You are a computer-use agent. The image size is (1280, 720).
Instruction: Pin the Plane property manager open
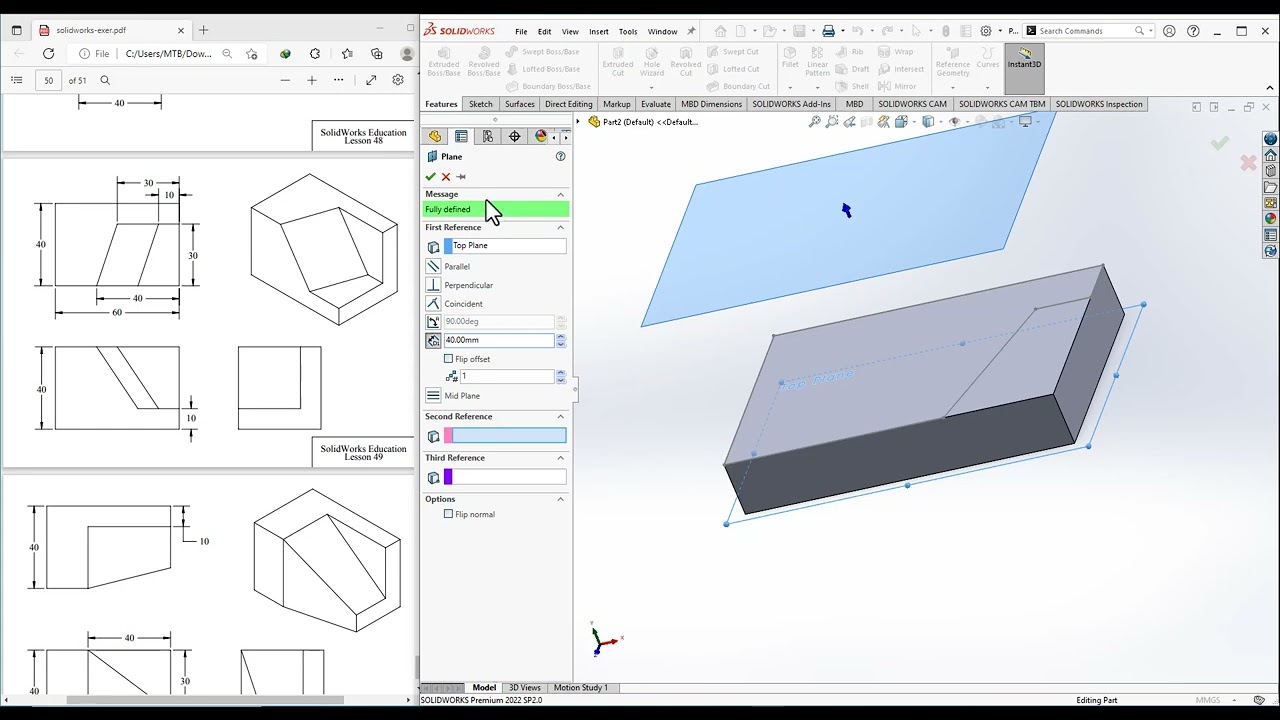(461, 177)
